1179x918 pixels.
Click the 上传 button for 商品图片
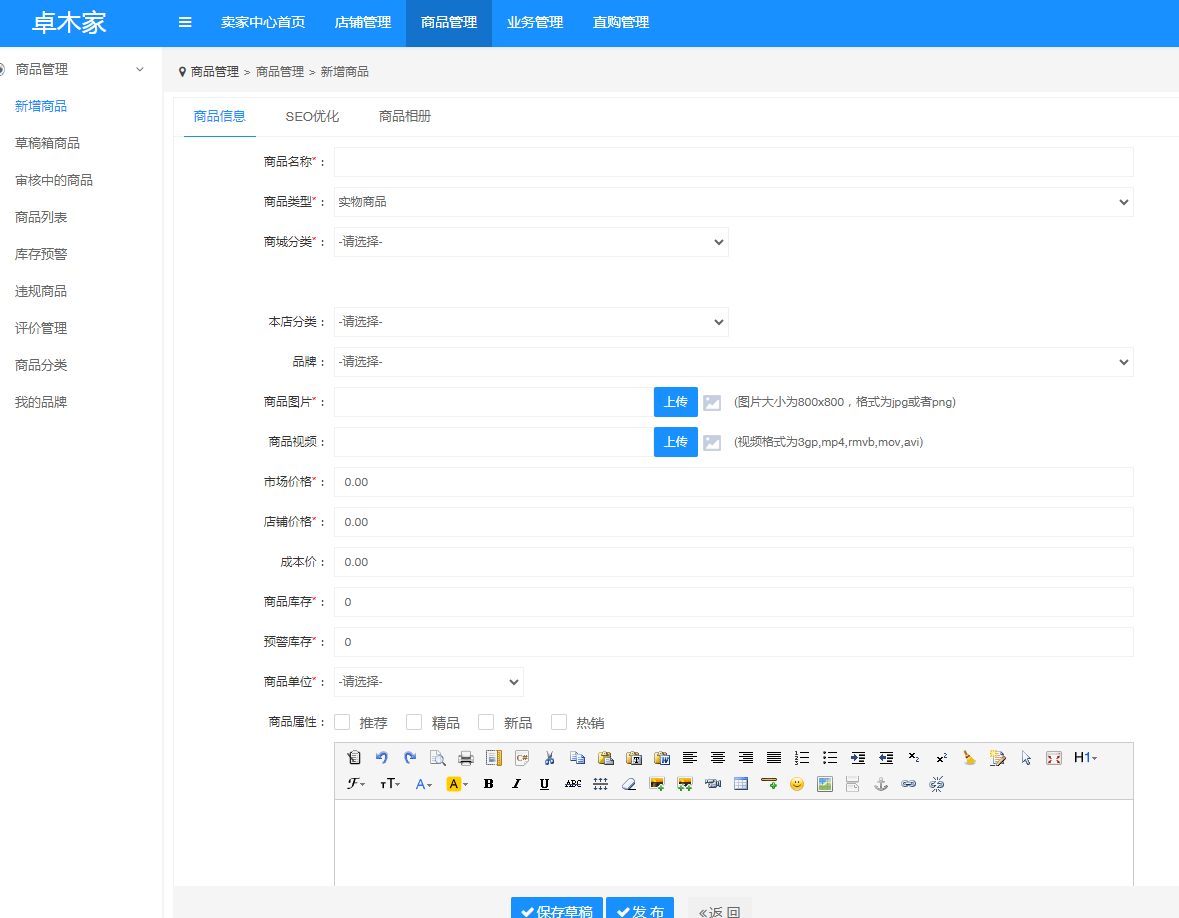675,402
